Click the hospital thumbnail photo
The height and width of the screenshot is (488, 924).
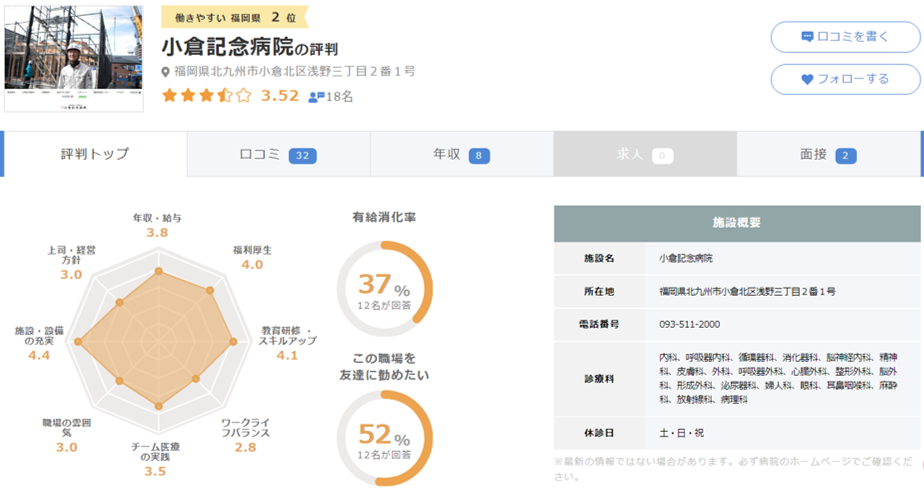pyautogui.click(x=74, y=59)
